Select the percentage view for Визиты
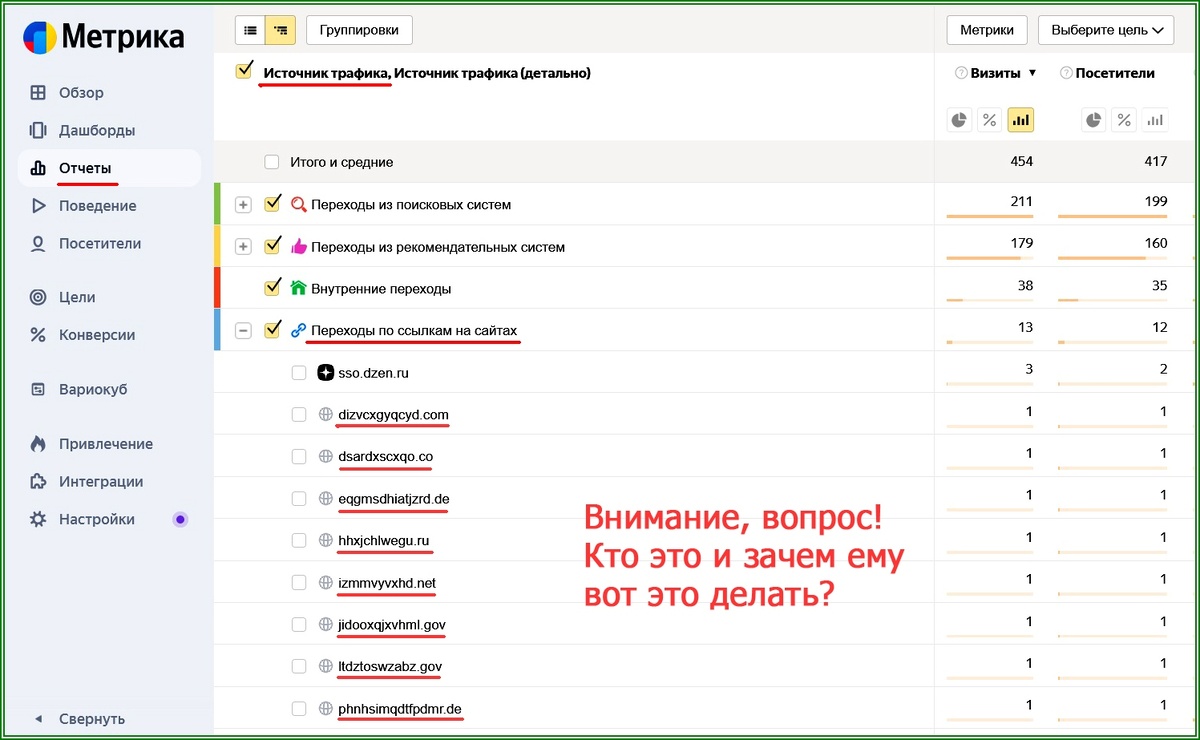This screenshot has width=1200, height=740. coord(989,119)
